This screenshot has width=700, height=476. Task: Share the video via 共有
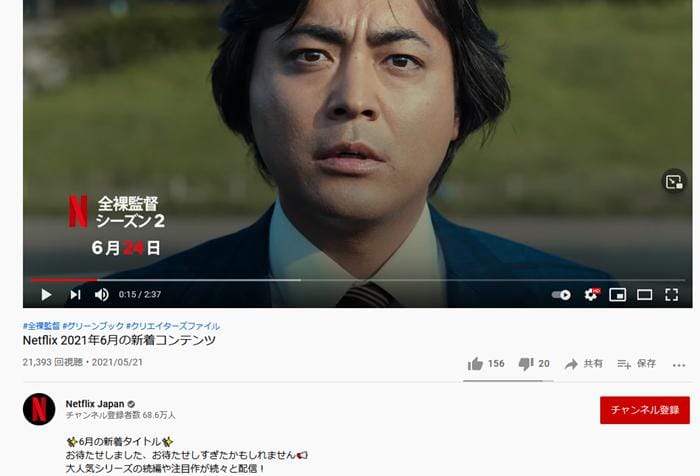coord(583,364)
